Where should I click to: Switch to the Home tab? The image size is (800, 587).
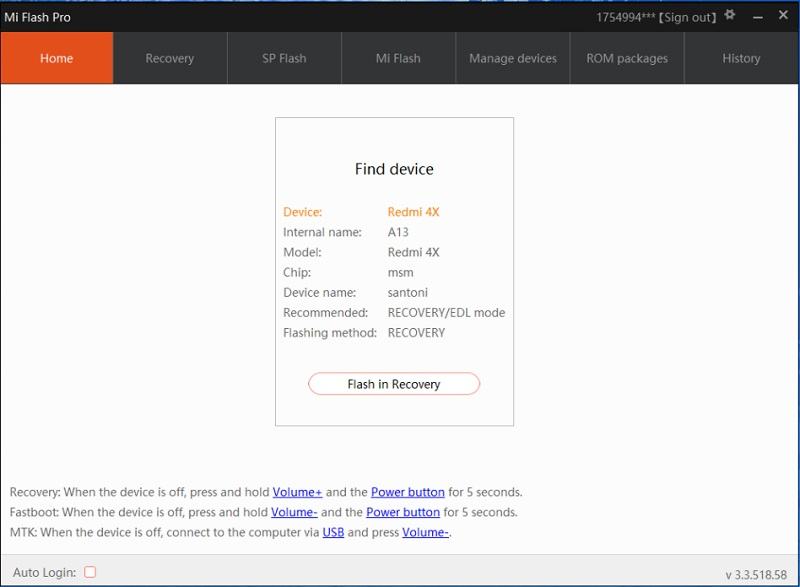[57, 58]
